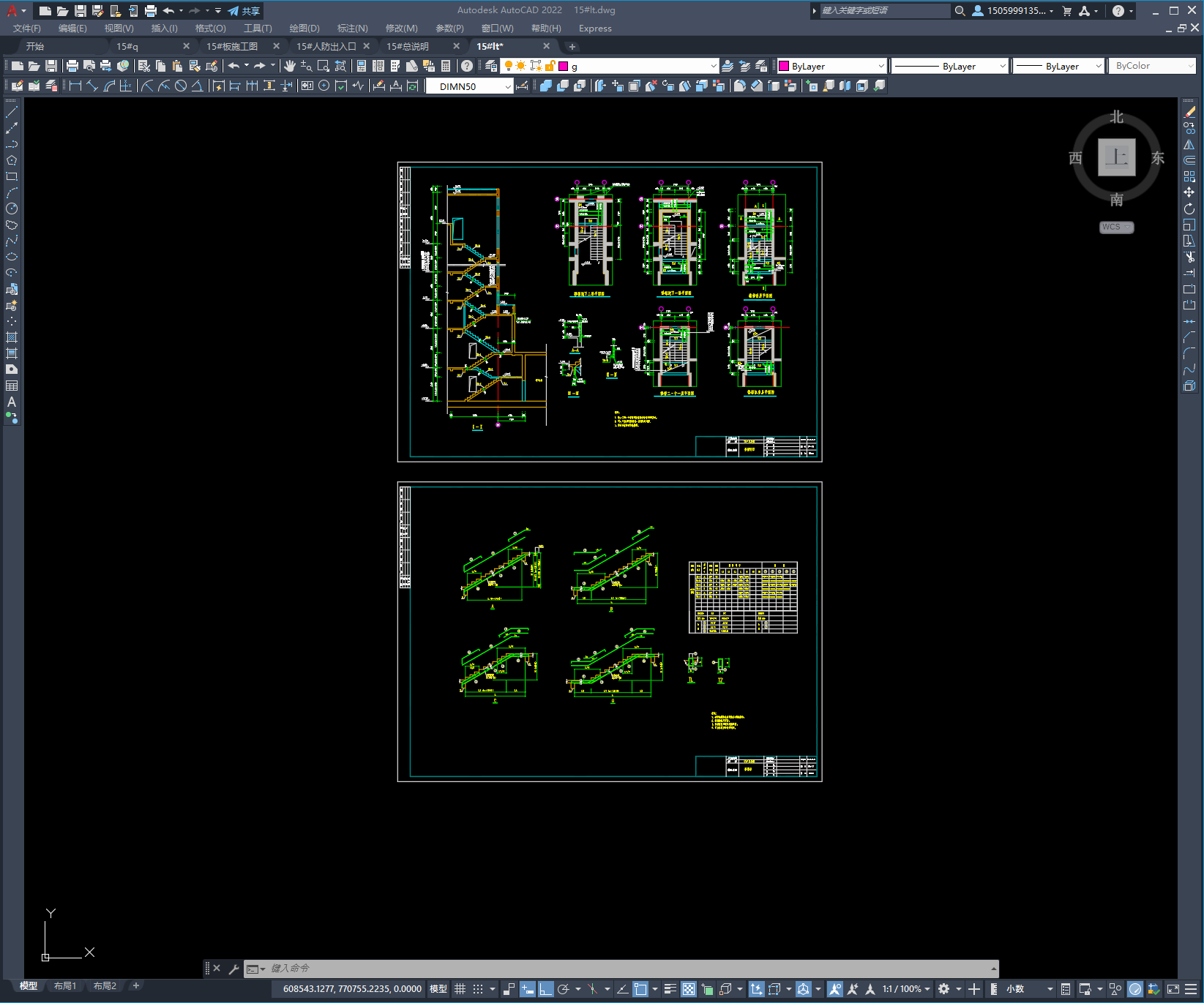Screen dimensions: 1204x1003
Task: Click the Autodesk App Store cart icon
Action: pos(1067,11)
